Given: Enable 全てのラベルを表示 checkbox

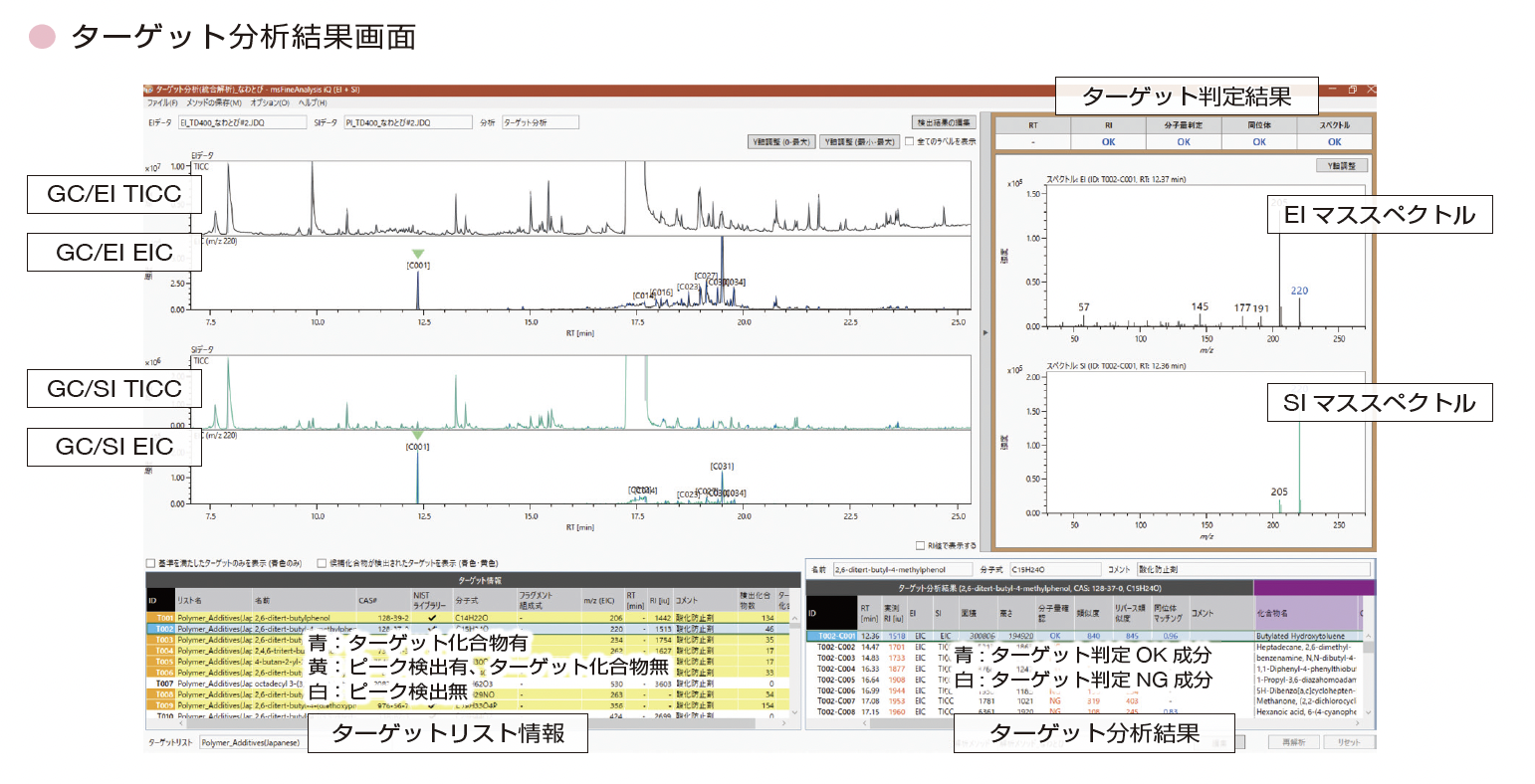Looking at the screenshot, I should click(909, 141).
